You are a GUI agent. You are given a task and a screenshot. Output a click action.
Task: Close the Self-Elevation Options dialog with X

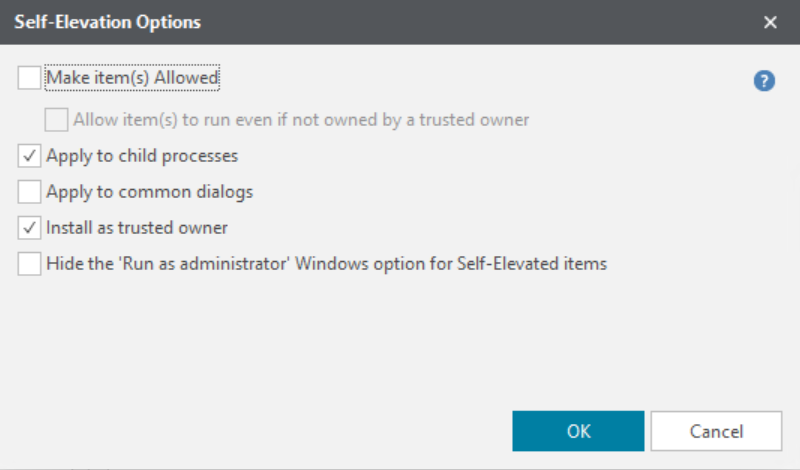pyautogui.click(x=770, y=22)
